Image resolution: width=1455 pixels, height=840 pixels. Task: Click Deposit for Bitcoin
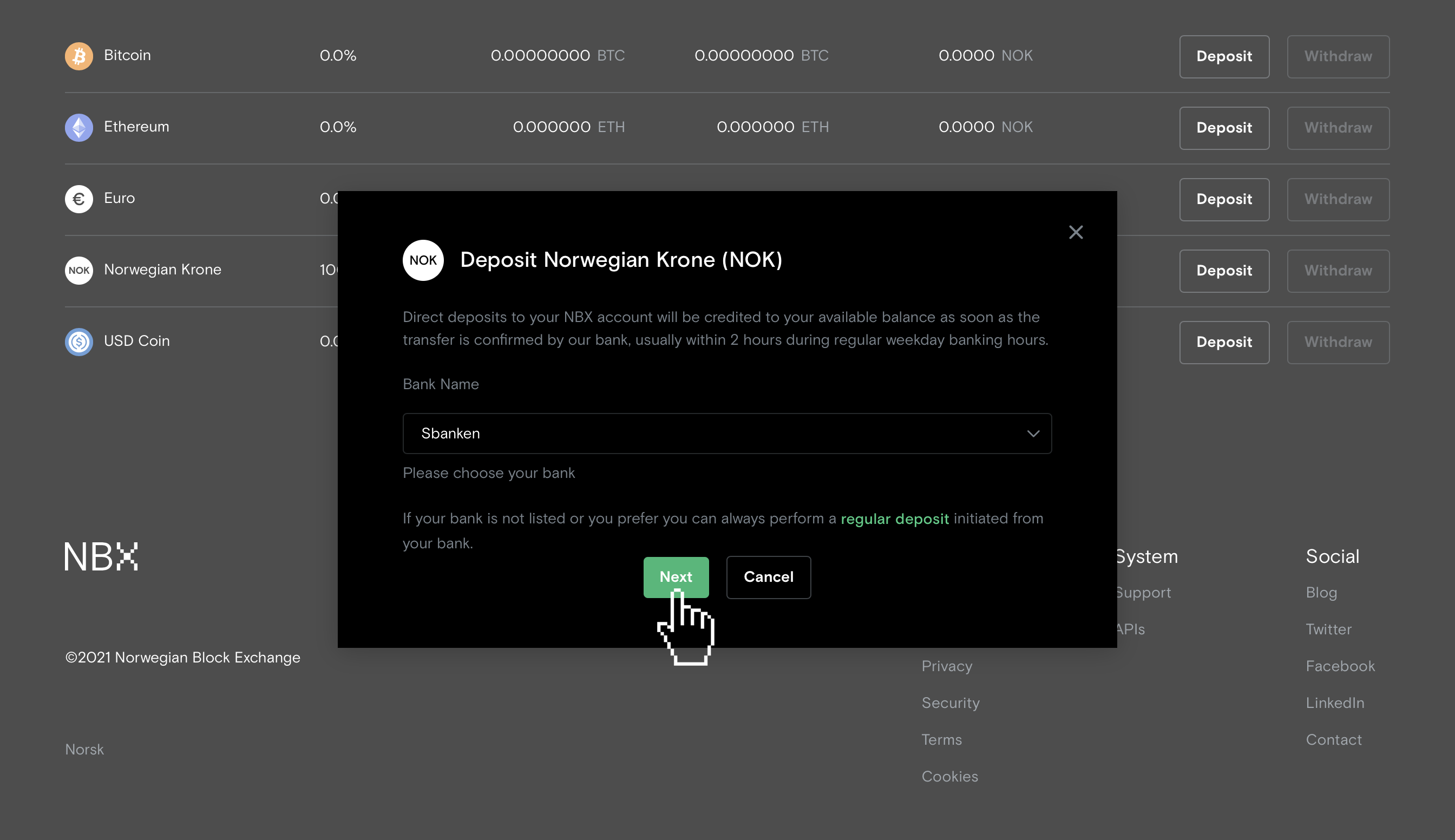pos(1224,56)
